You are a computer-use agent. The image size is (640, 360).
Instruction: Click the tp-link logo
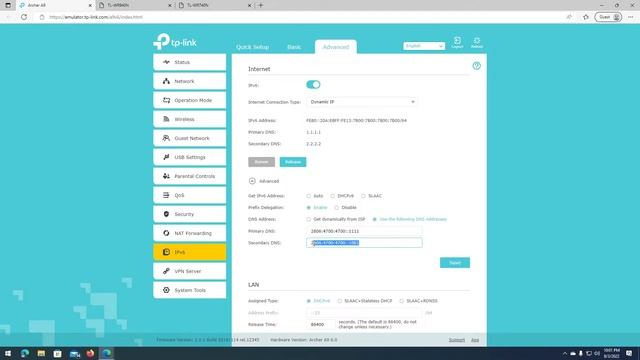pyautogui.click(x=175, y=42)
